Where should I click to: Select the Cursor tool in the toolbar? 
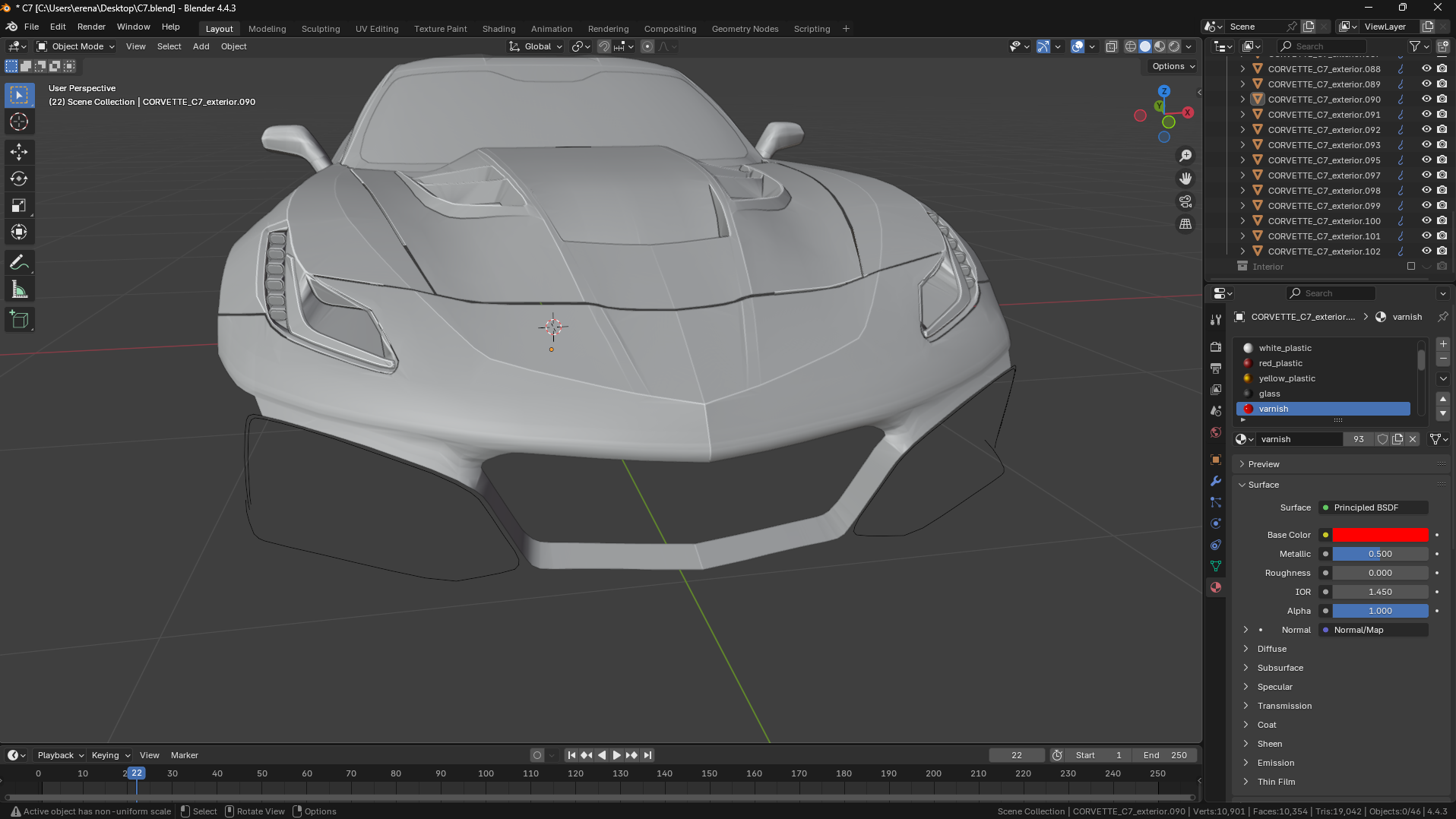pos(19,122)
